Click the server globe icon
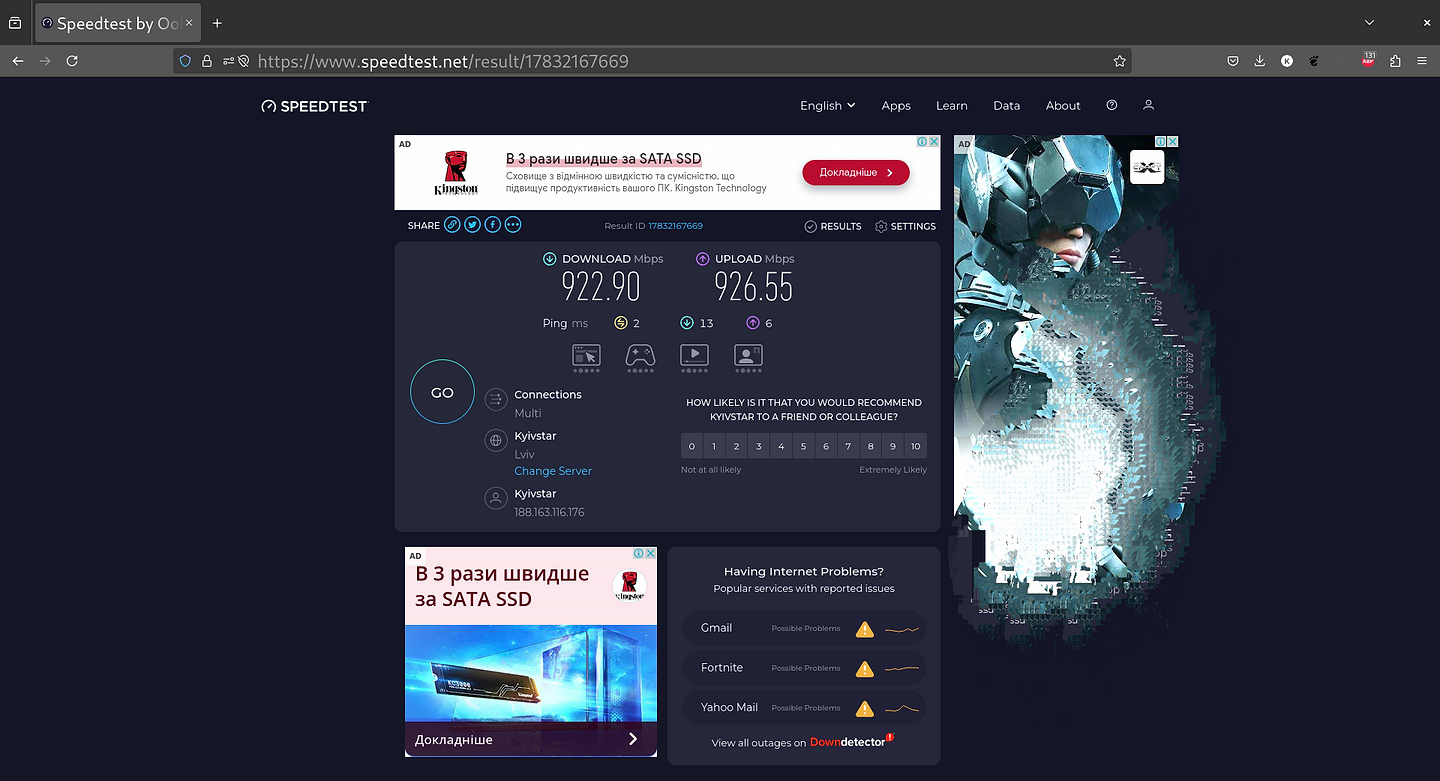The width and height of the screenshot is (1440, 781). point(495,440)
